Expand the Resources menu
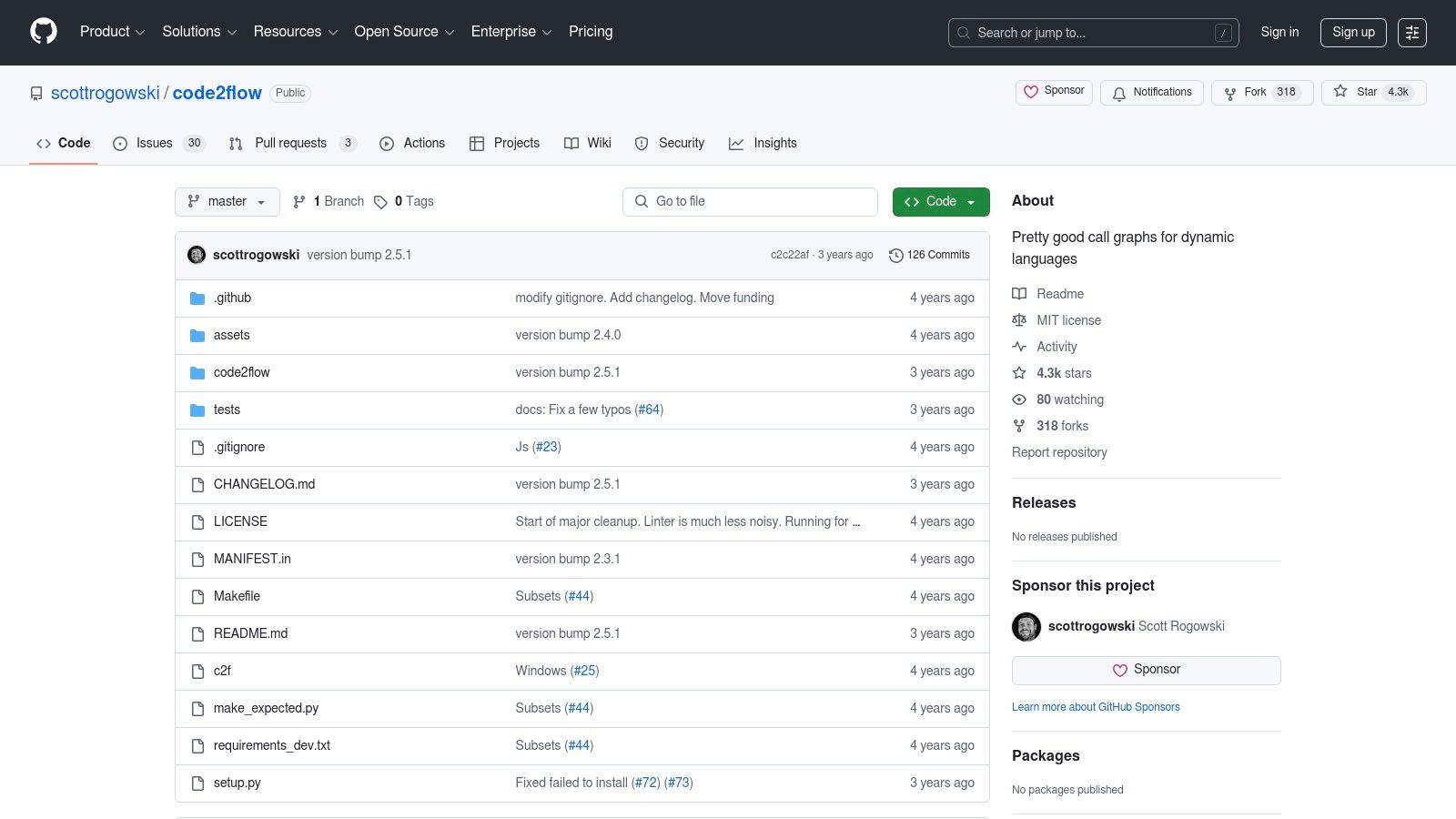The height and width of the screenshot is (819, 1456). (296, 32)
